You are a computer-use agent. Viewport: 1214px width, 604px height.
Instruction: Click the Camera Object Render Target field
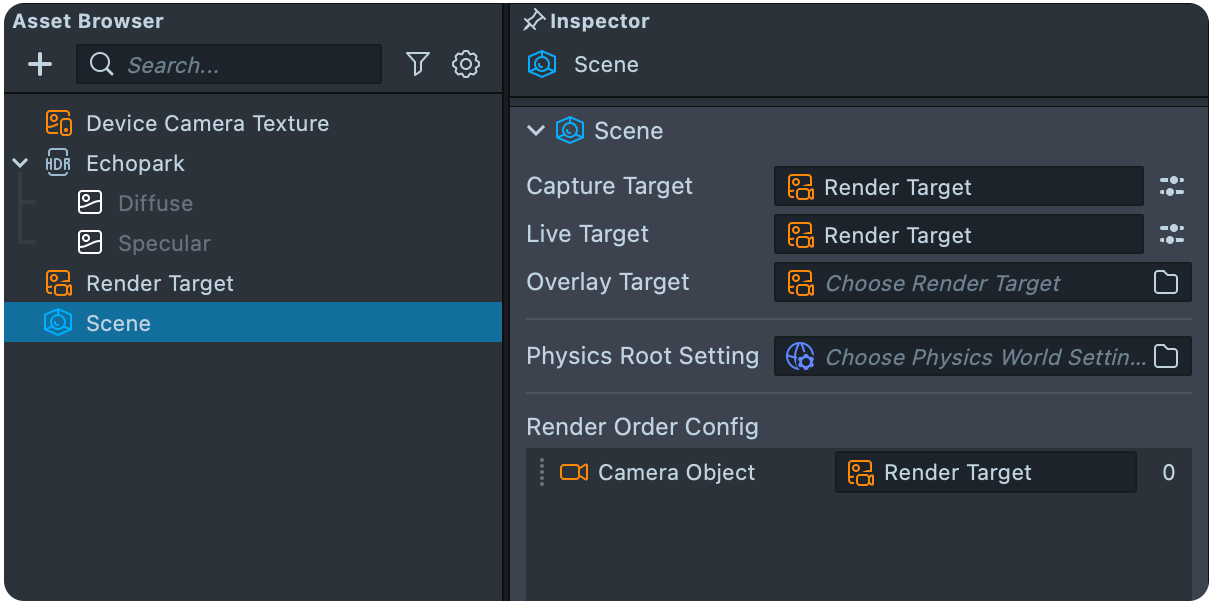point(985,473)
